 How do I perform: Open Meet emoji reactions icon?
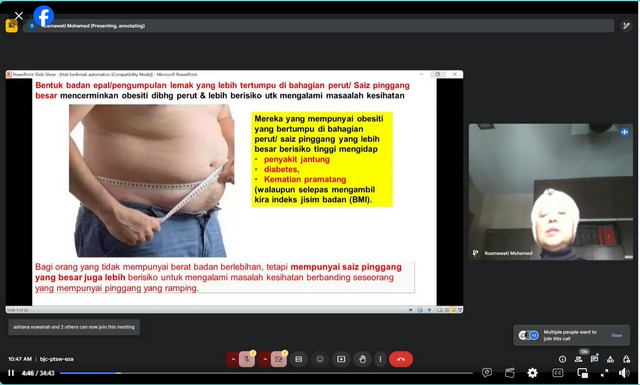pos(320,359)
